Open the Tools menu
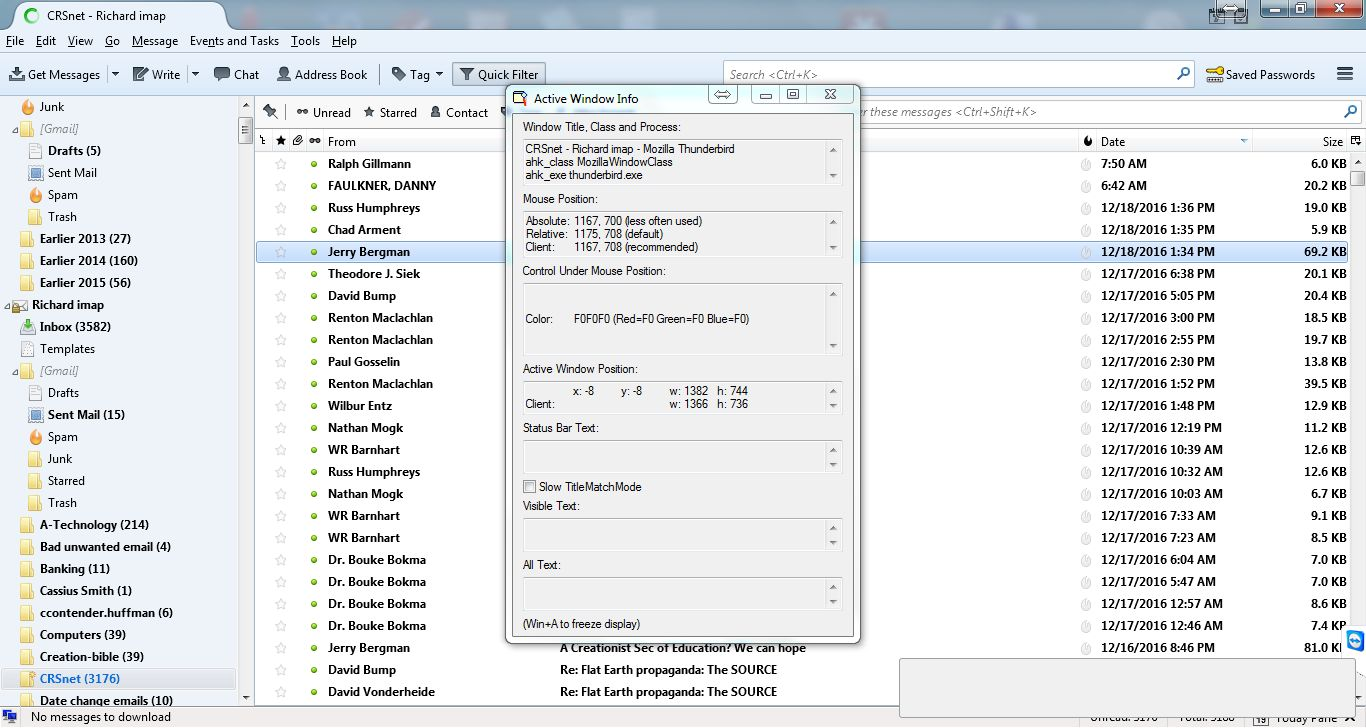Screen dimensions: 1366x728 click(x=305, y=41)
